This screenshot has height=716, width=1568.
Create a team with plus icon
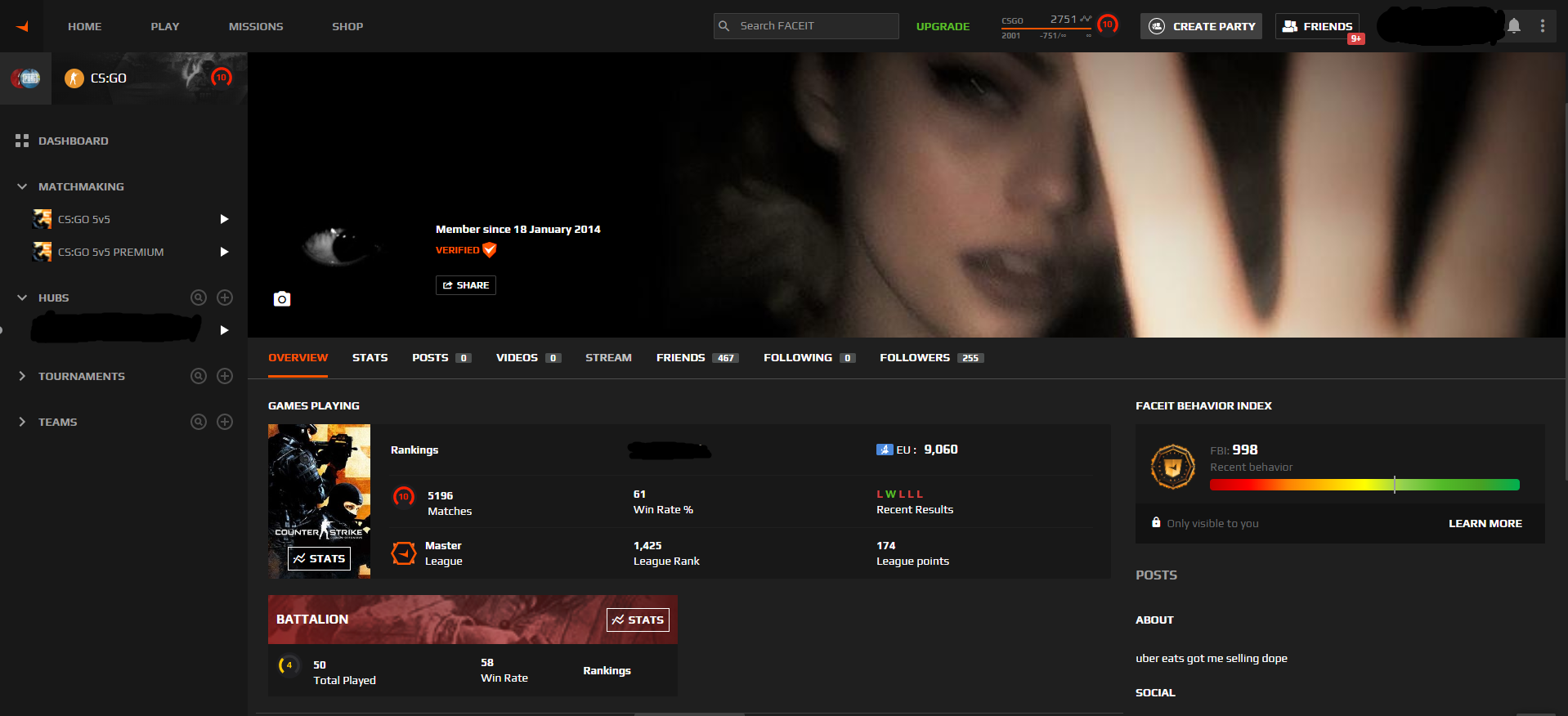click(225, 422)
